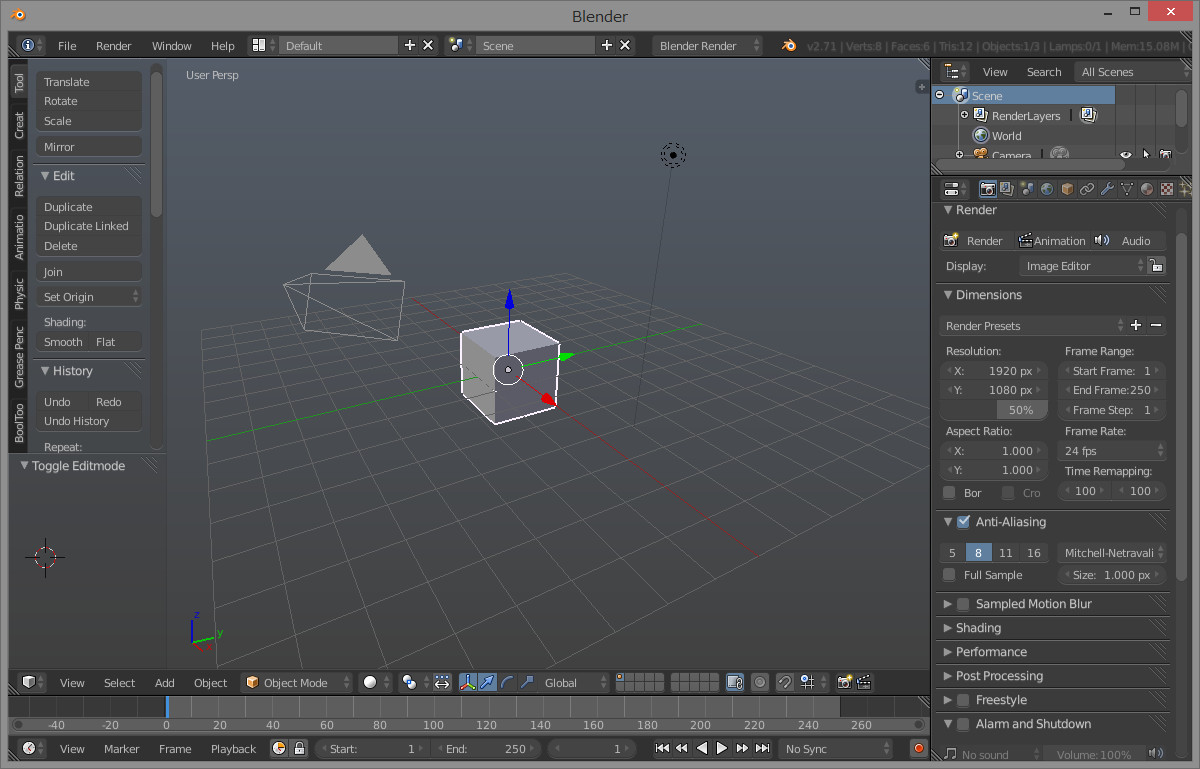1200x769 pixels.
Task: Click the Animation render button
Action: coord(1051,241)
